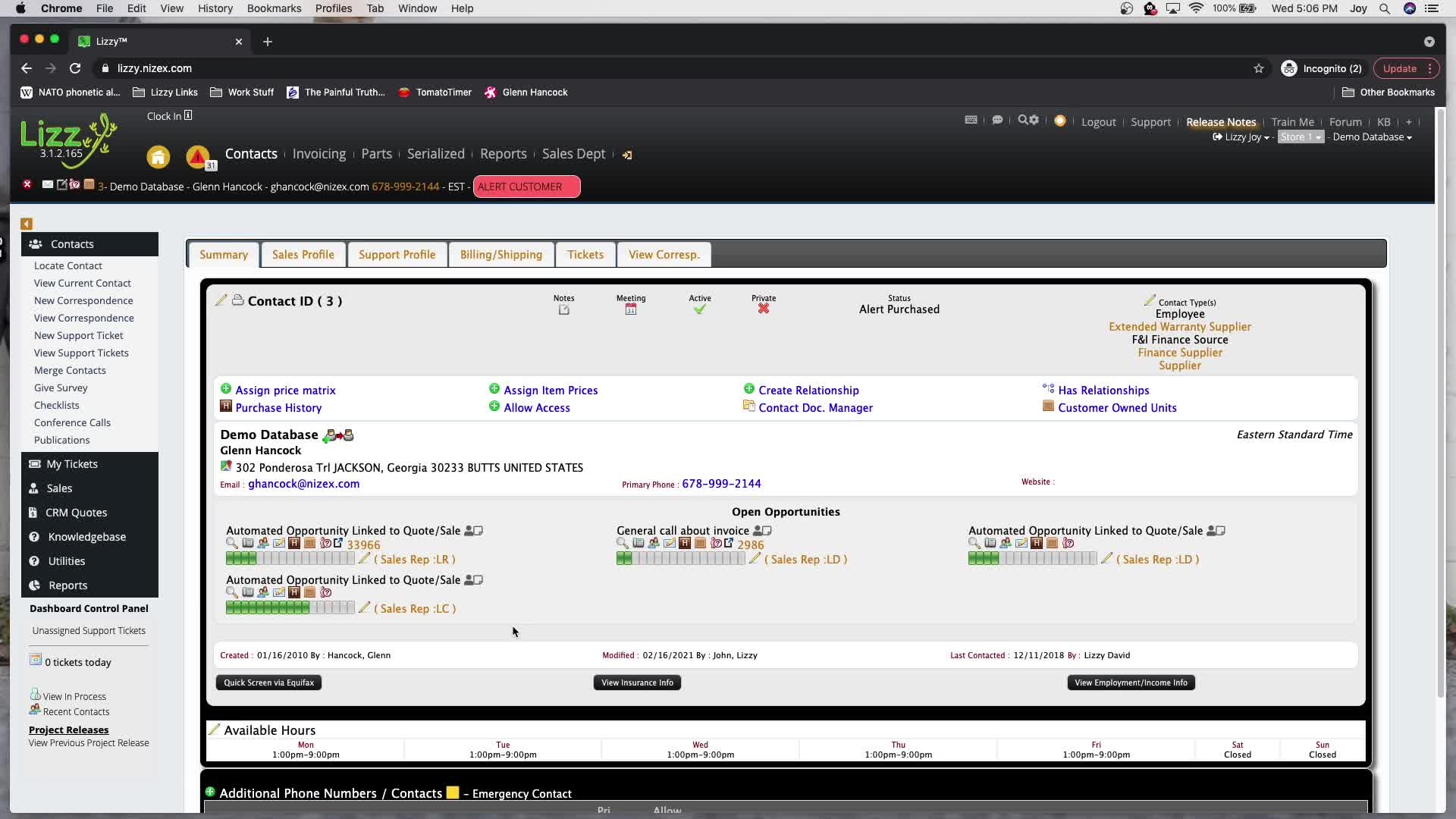Screen dimensions: 1456x819
Task: Open the Invoicing menu
Action: pyautogui.click(x=318, y=154)
